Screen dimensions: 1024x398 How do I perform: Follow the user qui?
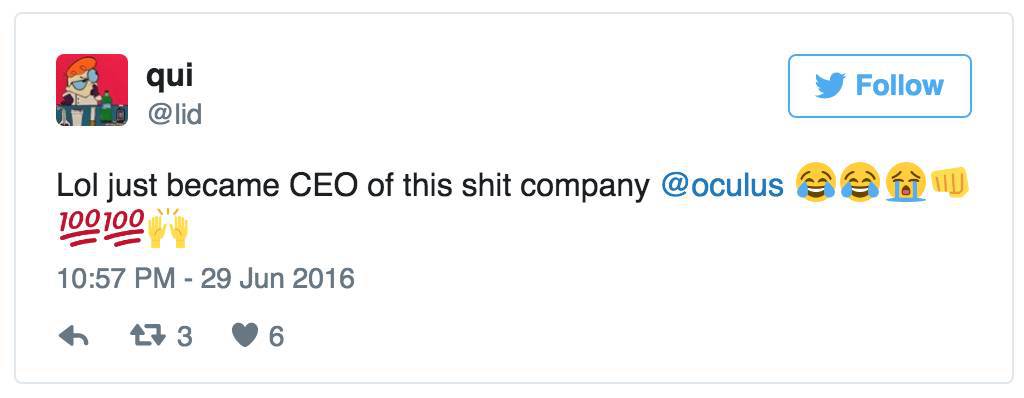[880, 86]
